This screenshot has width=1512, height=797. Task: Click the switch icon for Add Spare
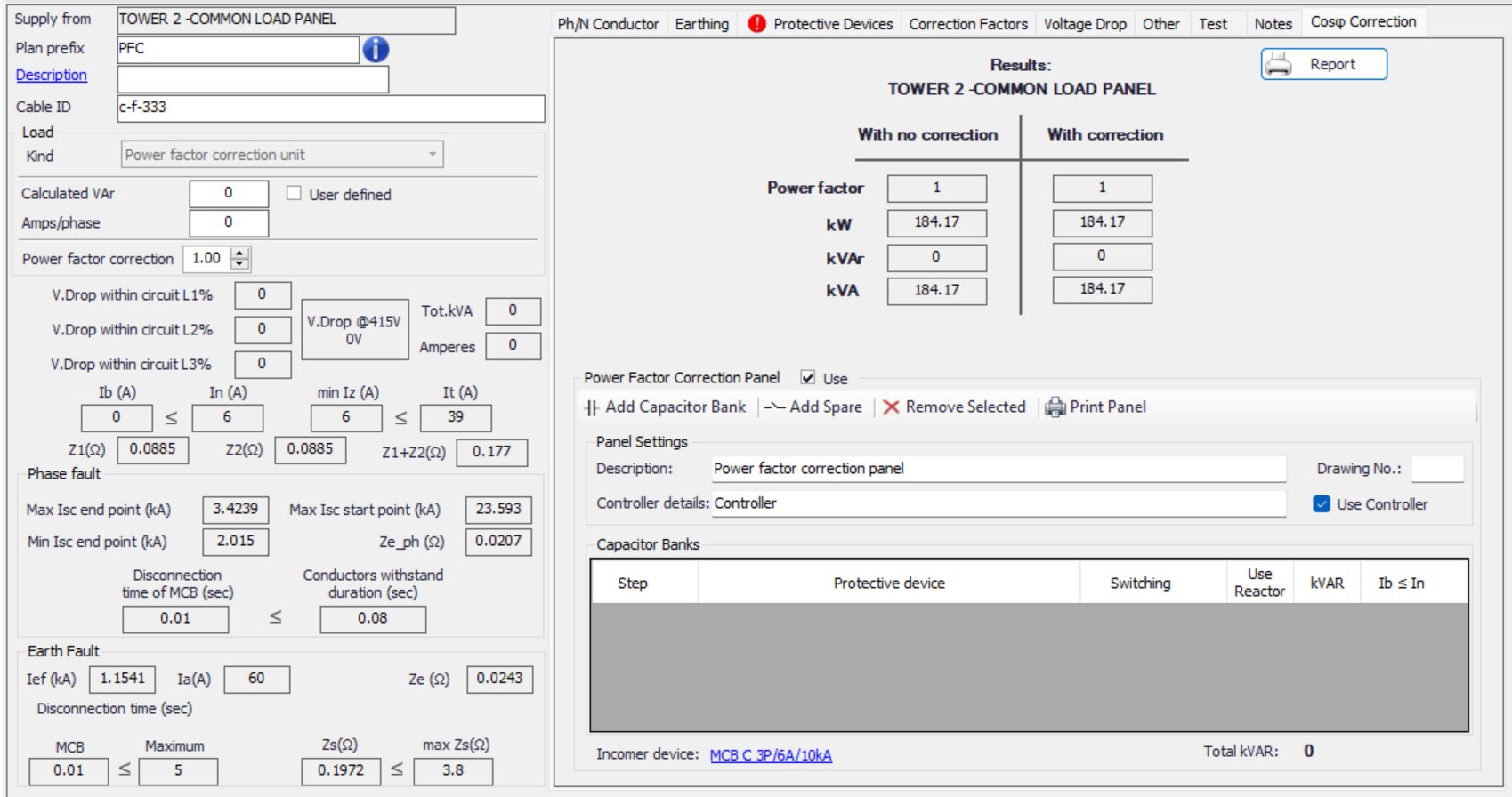(x=774, y=407)
